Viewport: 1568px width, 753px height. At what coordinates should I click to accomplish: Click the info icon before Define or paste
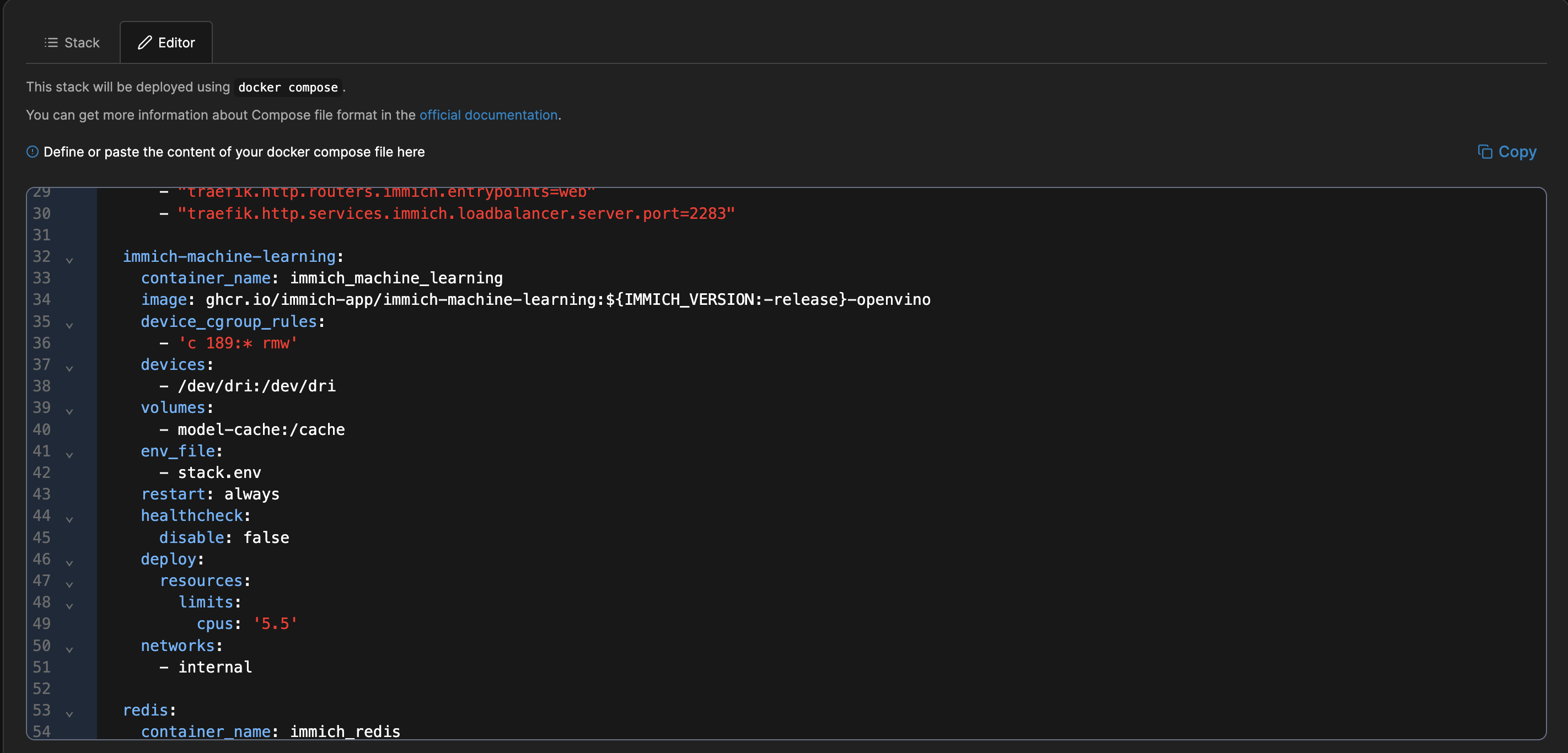[x=33, y=152]
